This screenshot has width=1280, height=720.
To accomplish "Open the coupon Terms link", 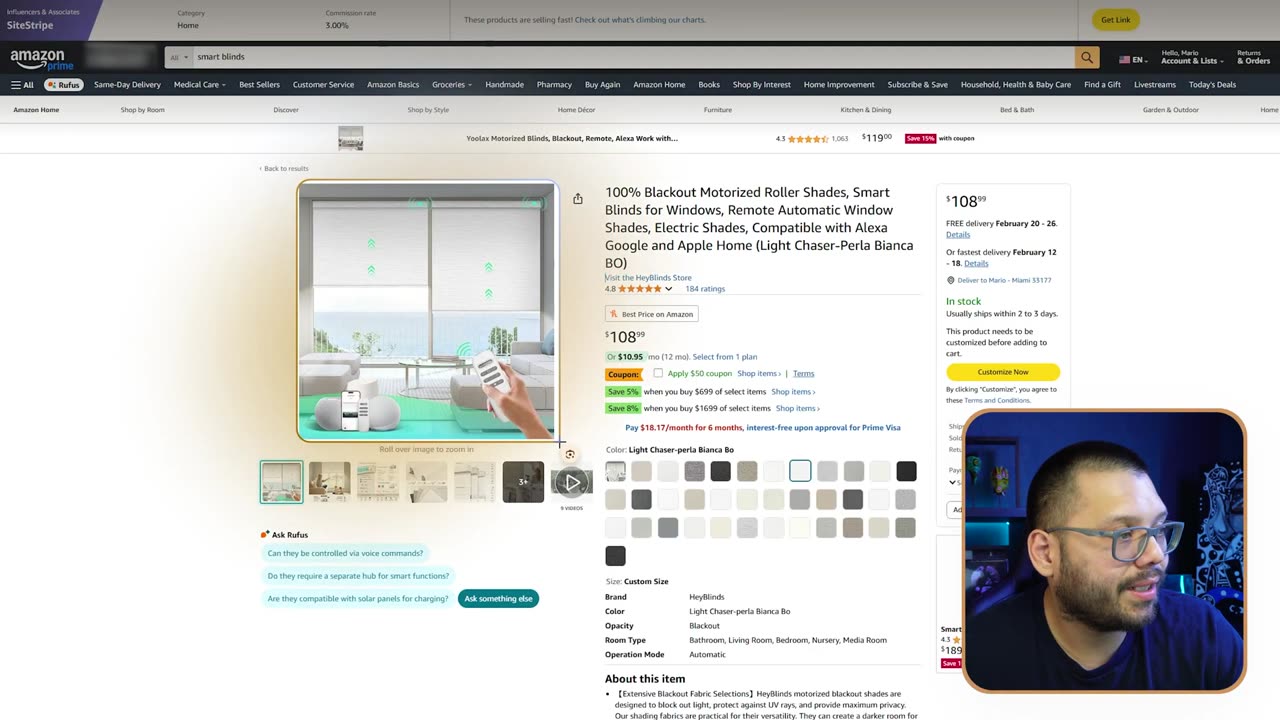I will [803, 374].
